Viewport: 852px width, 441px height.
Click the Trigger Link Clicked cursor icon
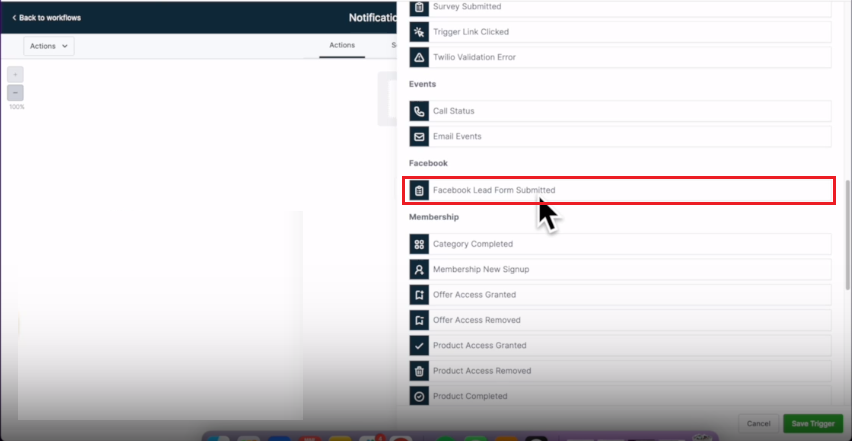pyautogui.click(x=419, y=32)
